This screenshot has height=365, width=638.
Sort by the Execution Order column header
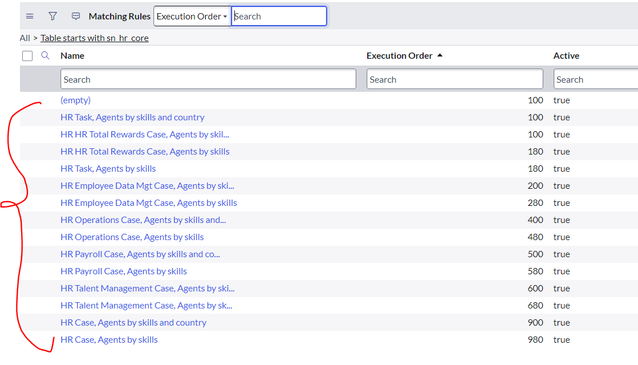(399, 56)
